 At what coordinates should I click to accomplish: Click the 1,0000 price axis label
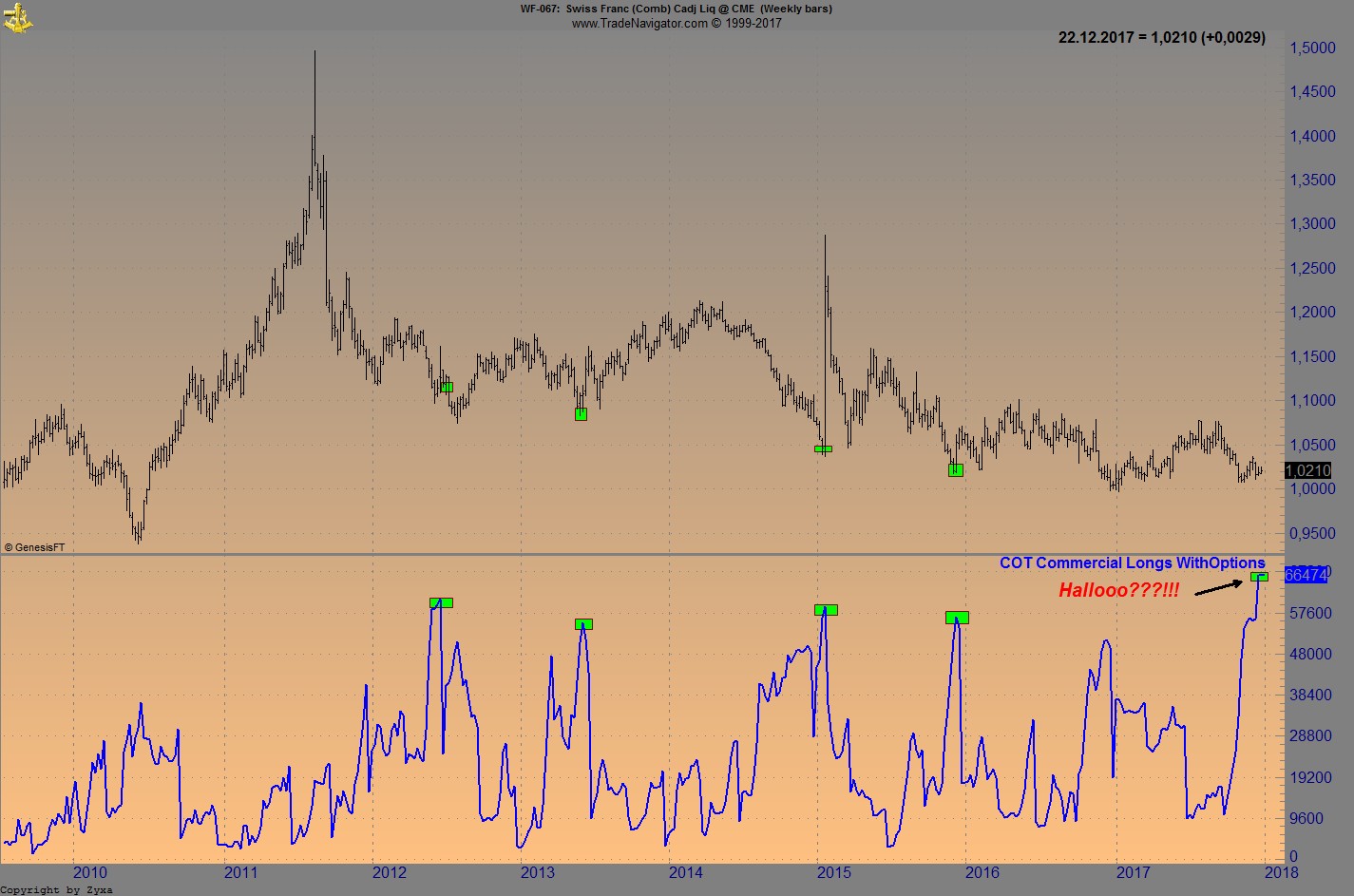pos(1312,489)
